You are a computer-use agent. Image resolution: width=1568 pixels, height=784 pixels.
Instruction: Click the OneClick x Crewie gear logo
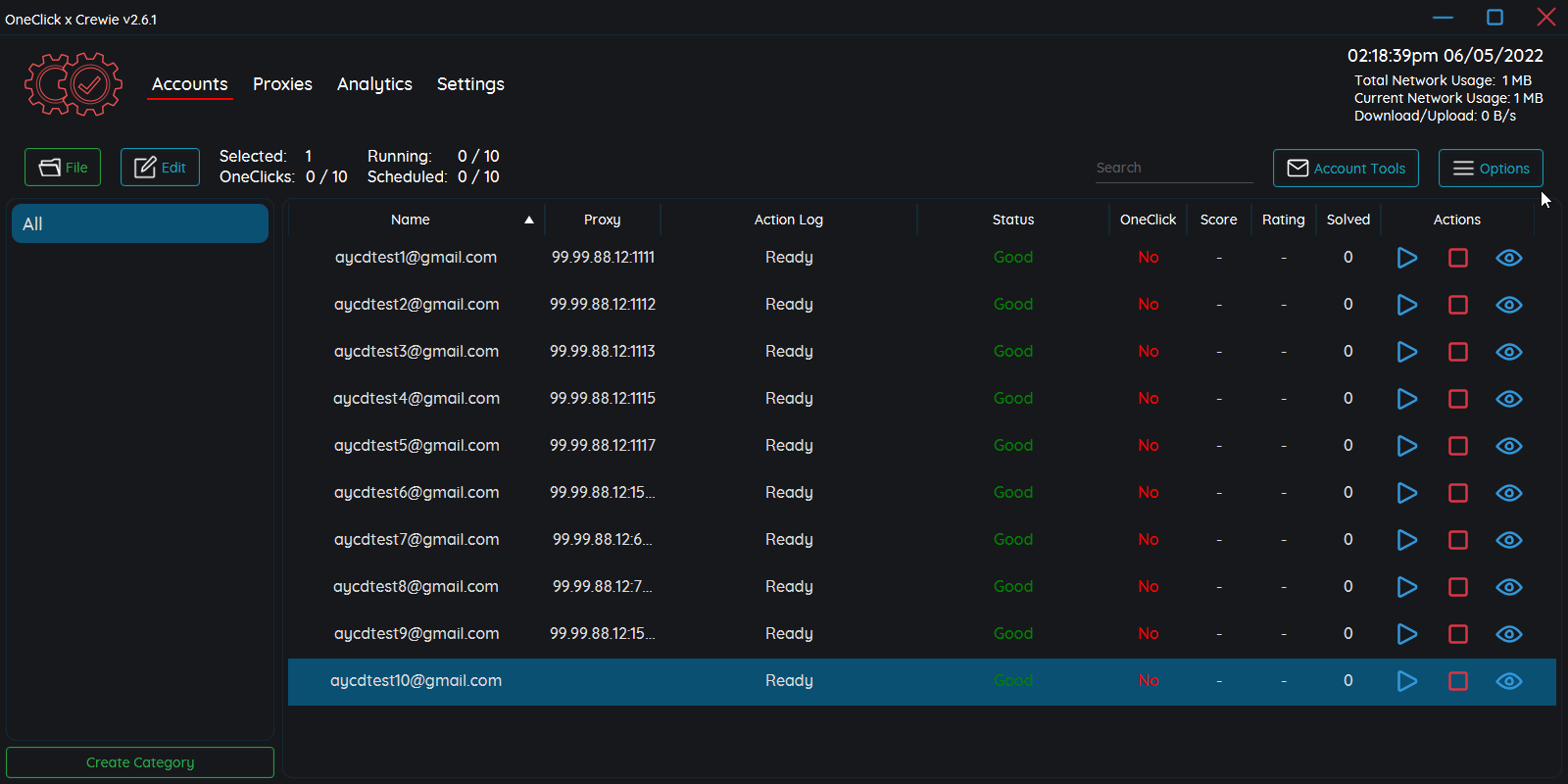tap(73, 84)
